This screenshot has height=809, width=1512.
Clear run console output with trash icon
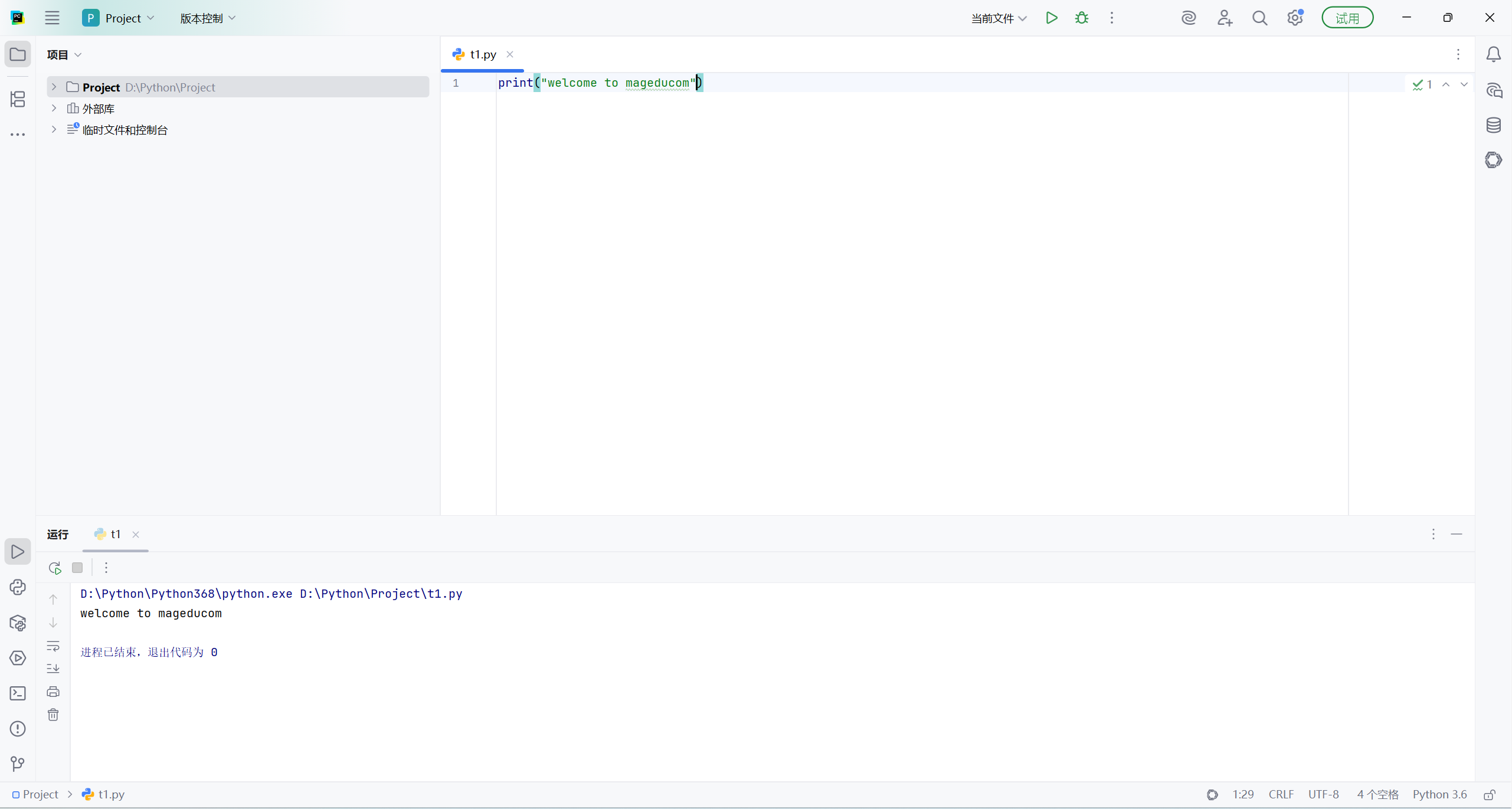53,715
